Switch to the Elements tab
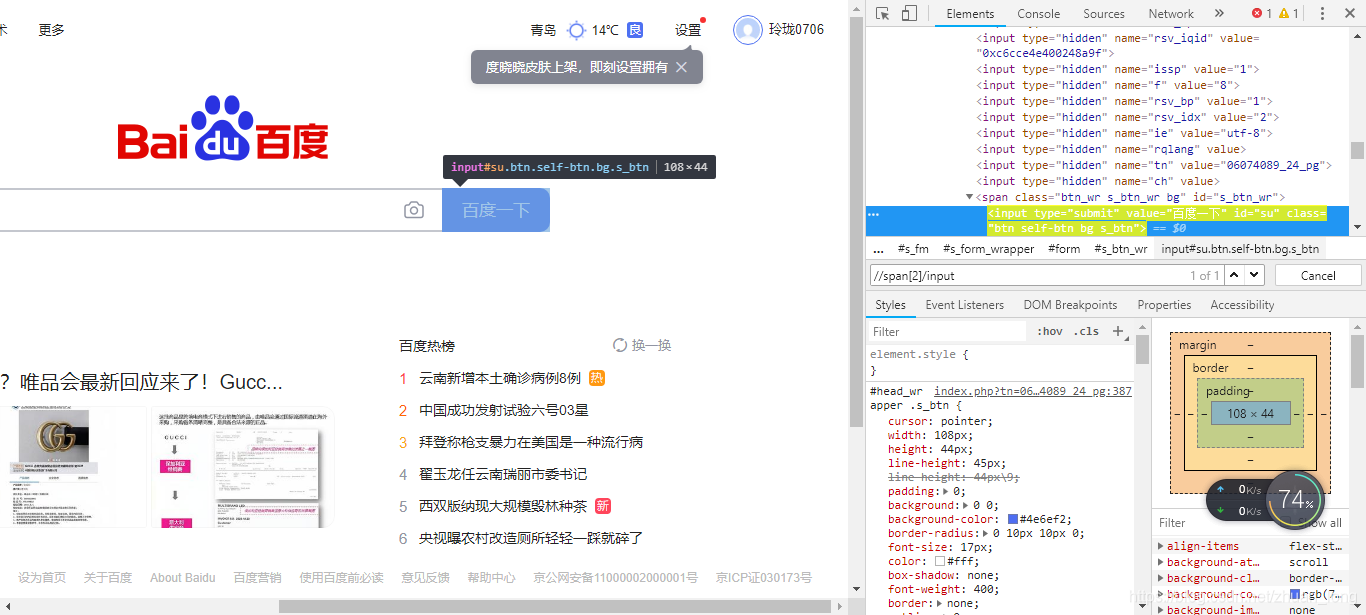 coord(970,14)
